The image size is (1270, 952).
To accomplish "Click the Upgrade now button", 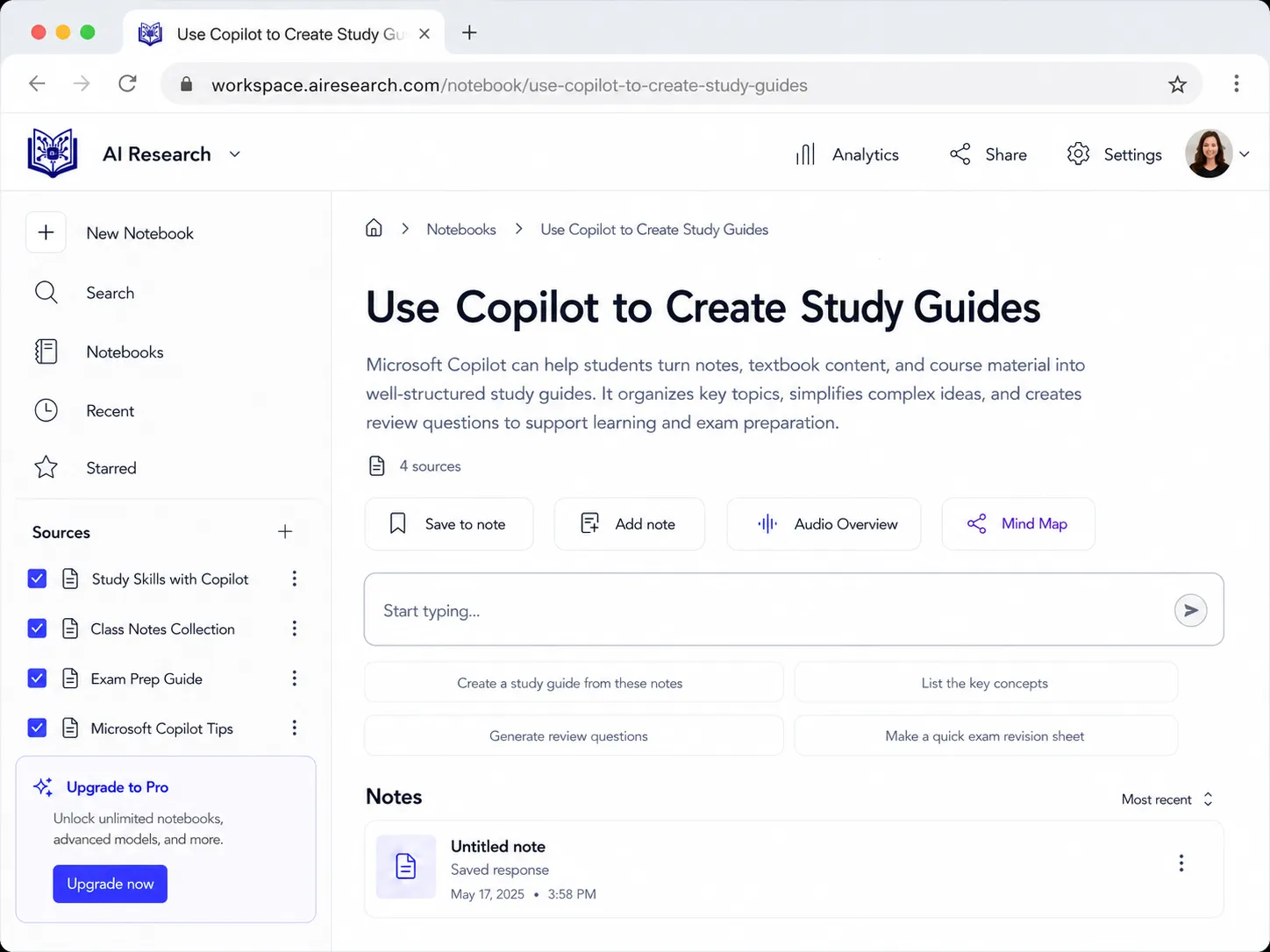I will pyautogui.click(x=110, y=884).
